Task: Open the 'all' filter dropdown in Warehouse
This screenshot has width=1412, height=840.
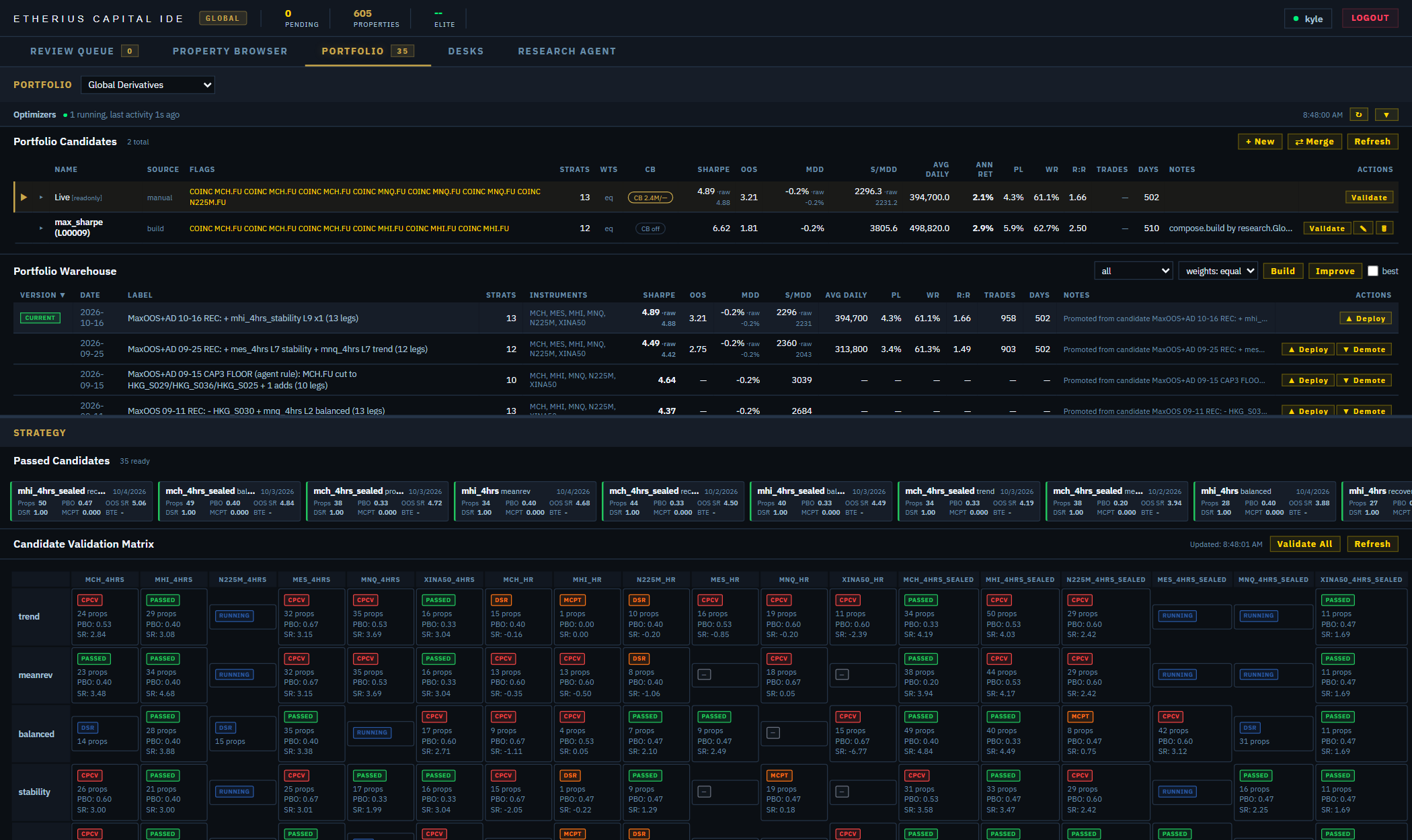Action: [1134, 271]
